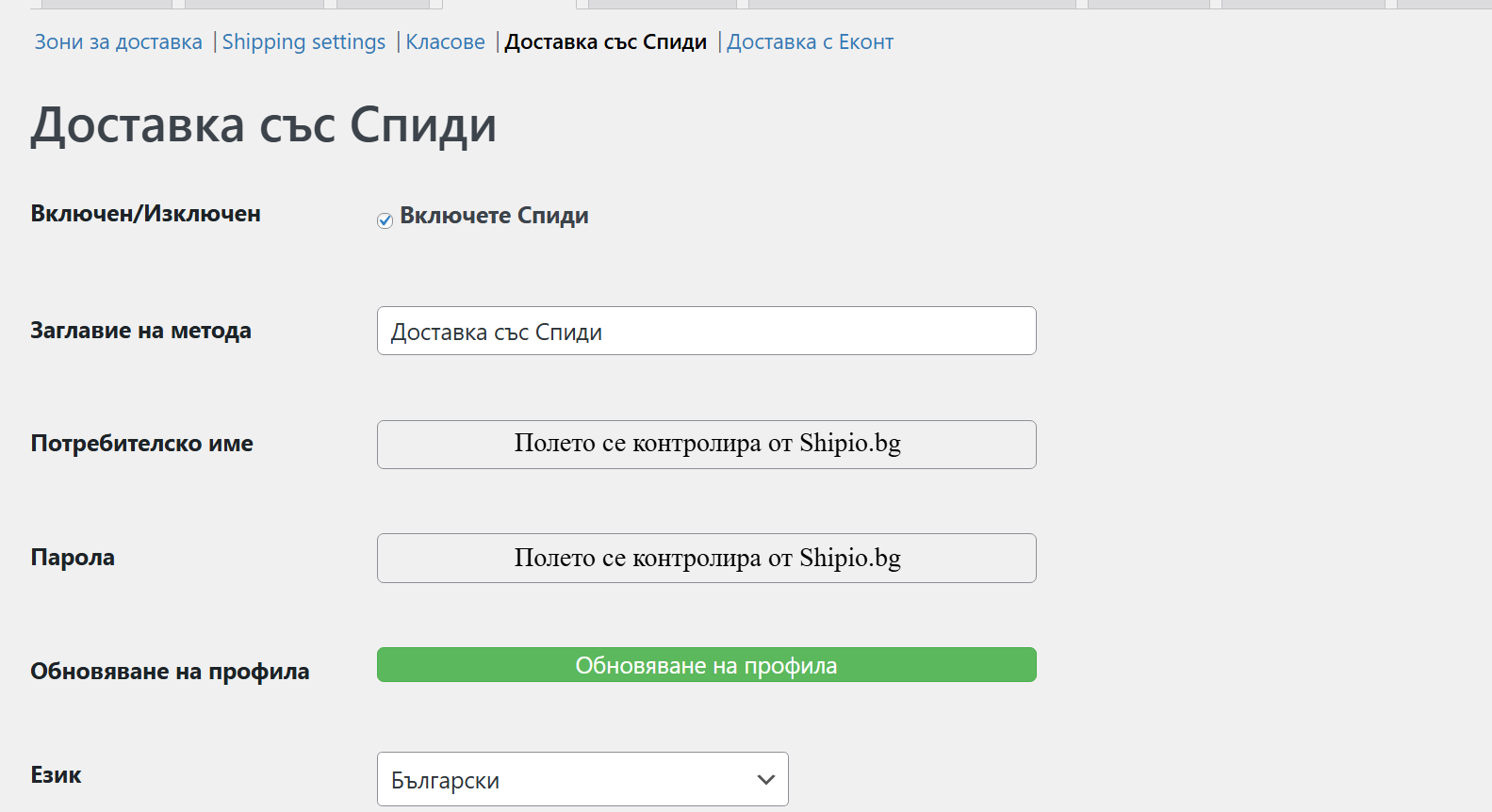This screenshot has height=812, width=1492.
Task: Click the Парола label text
Action: (x=73, y=558)
